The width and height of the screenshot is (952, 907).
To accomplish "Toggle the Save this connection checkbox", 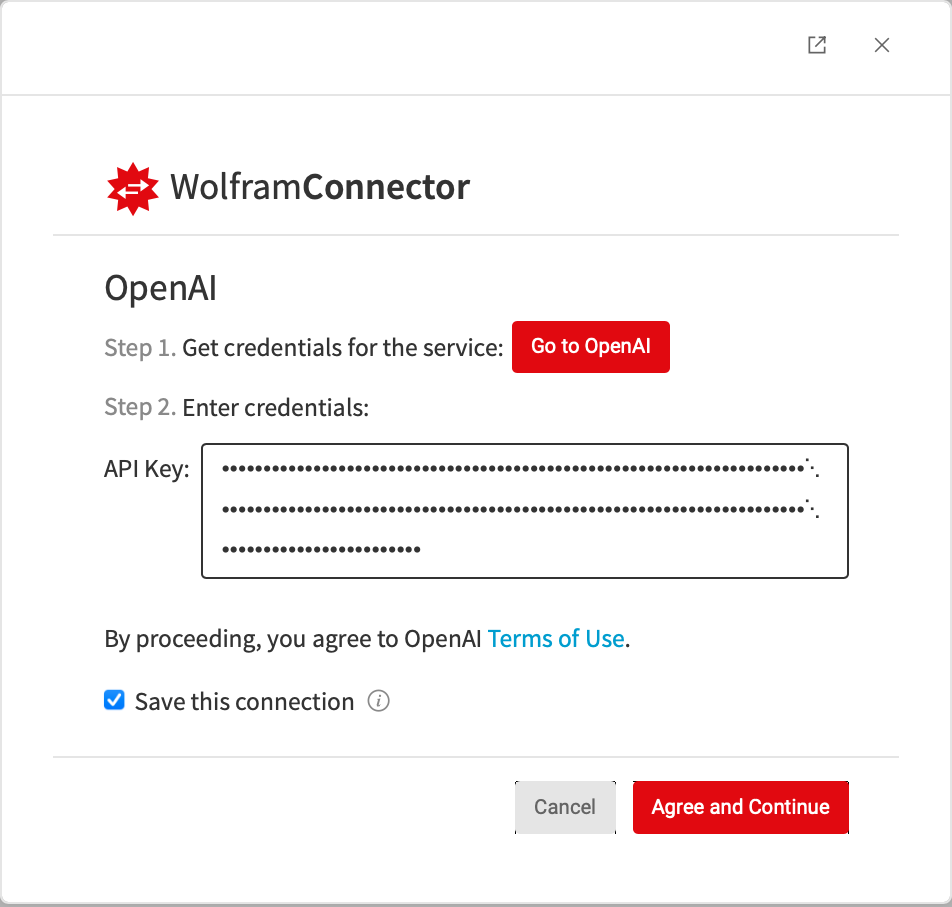I will coord(114,700).
